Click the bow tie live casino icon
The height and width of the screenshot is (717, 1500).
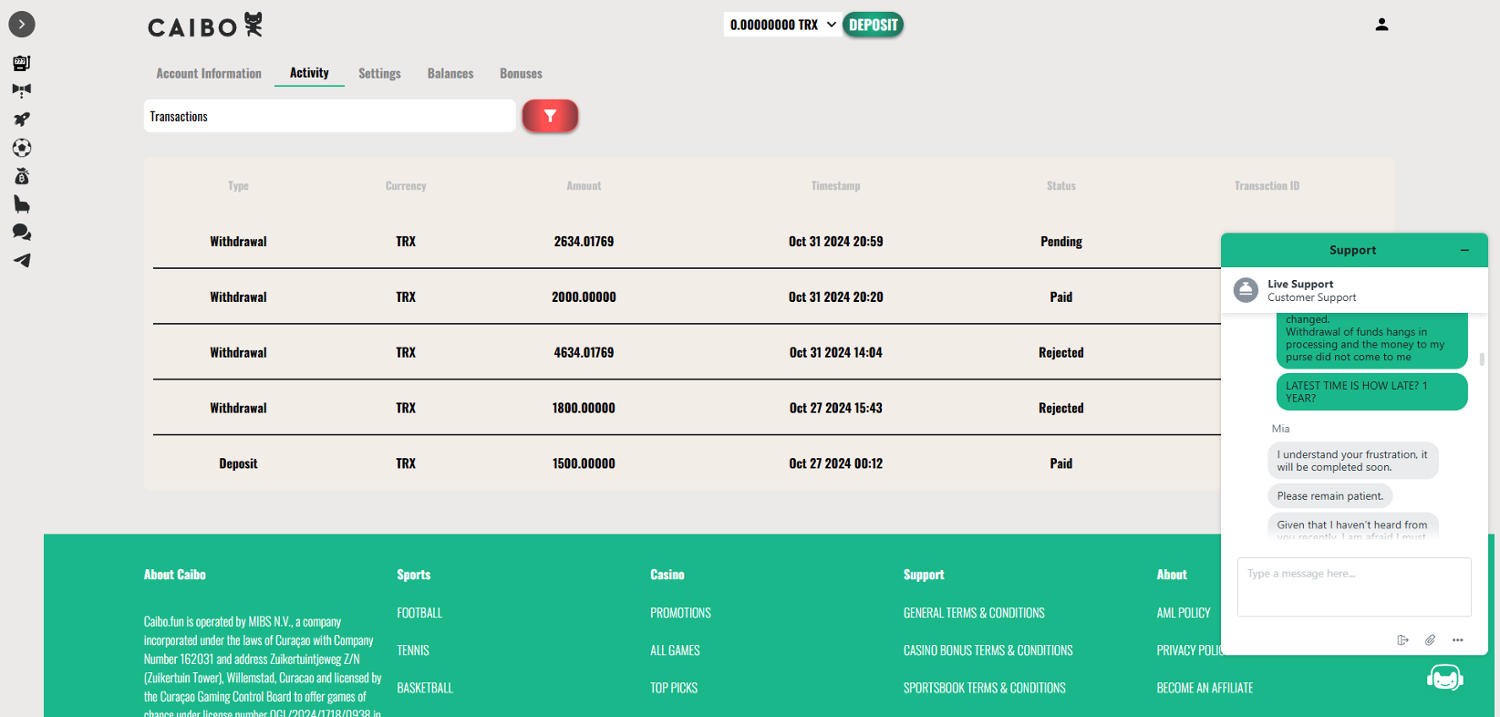point(21,90)
